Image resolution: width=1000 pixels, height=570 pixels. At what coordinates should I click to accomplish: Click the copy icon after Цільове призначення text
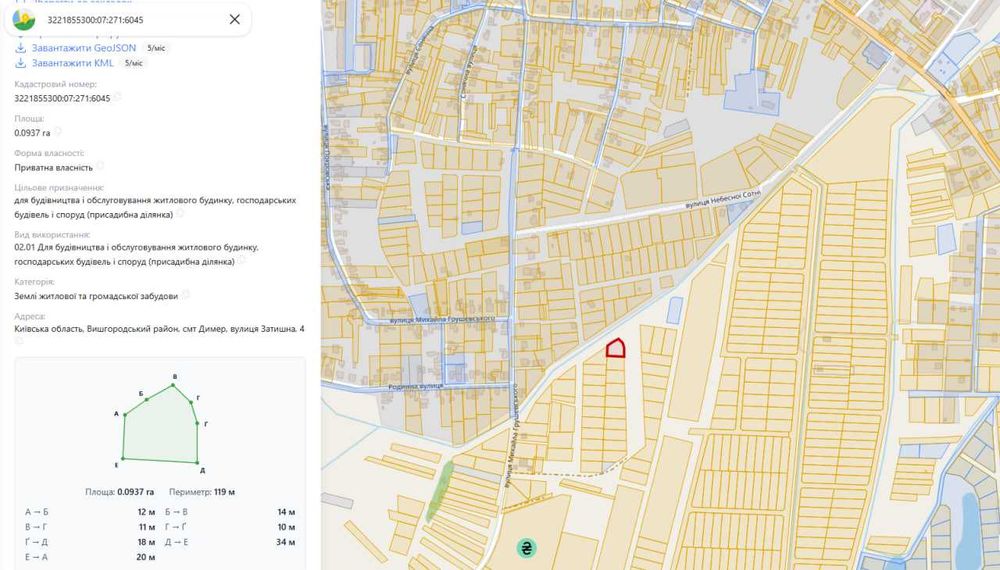pyautogui.click(x=180, y=214)
